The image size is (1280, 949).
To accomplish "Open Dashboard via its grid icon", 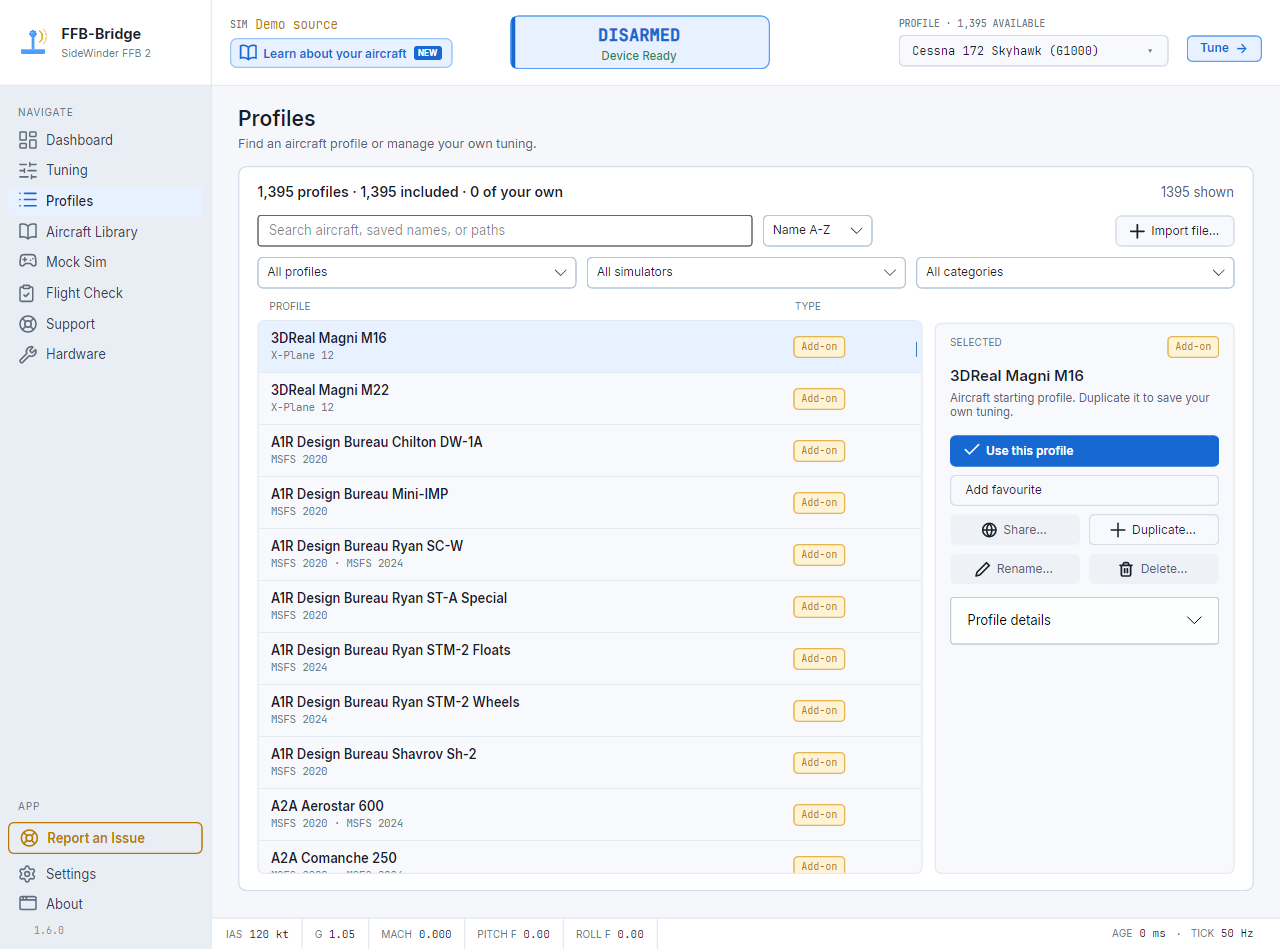I will [28, 140].
